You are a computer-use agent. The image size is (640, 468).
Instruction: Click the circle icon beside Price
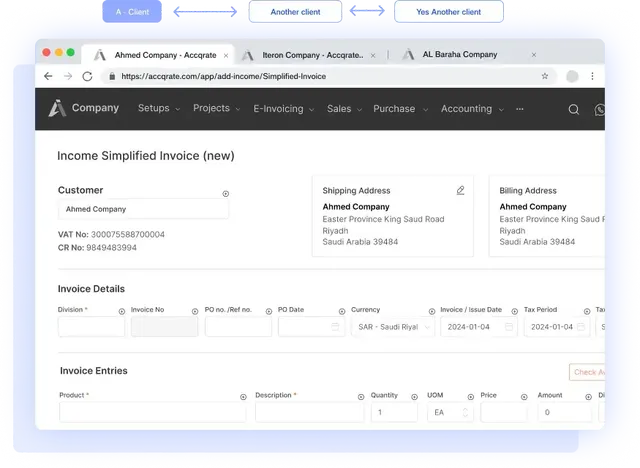click(x=524, y=397)
